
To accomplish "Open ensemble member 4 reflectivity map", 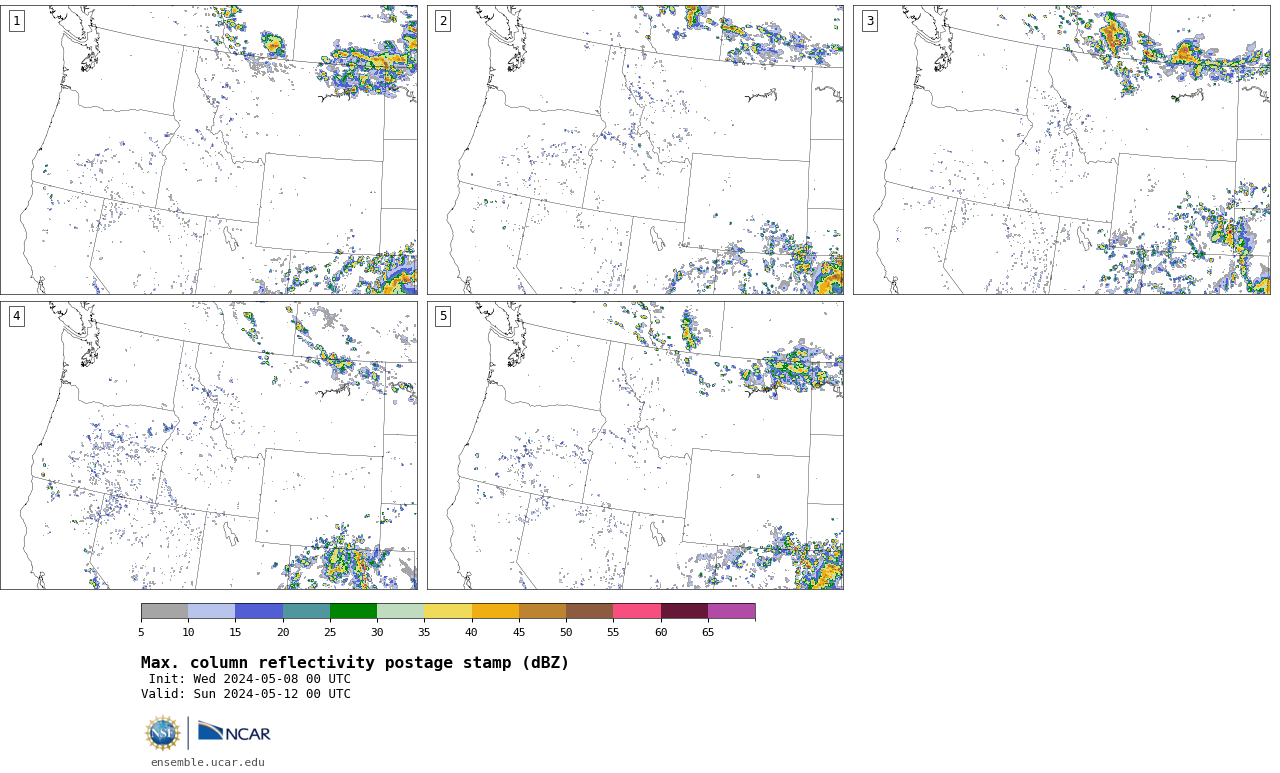I will (208, 445).
